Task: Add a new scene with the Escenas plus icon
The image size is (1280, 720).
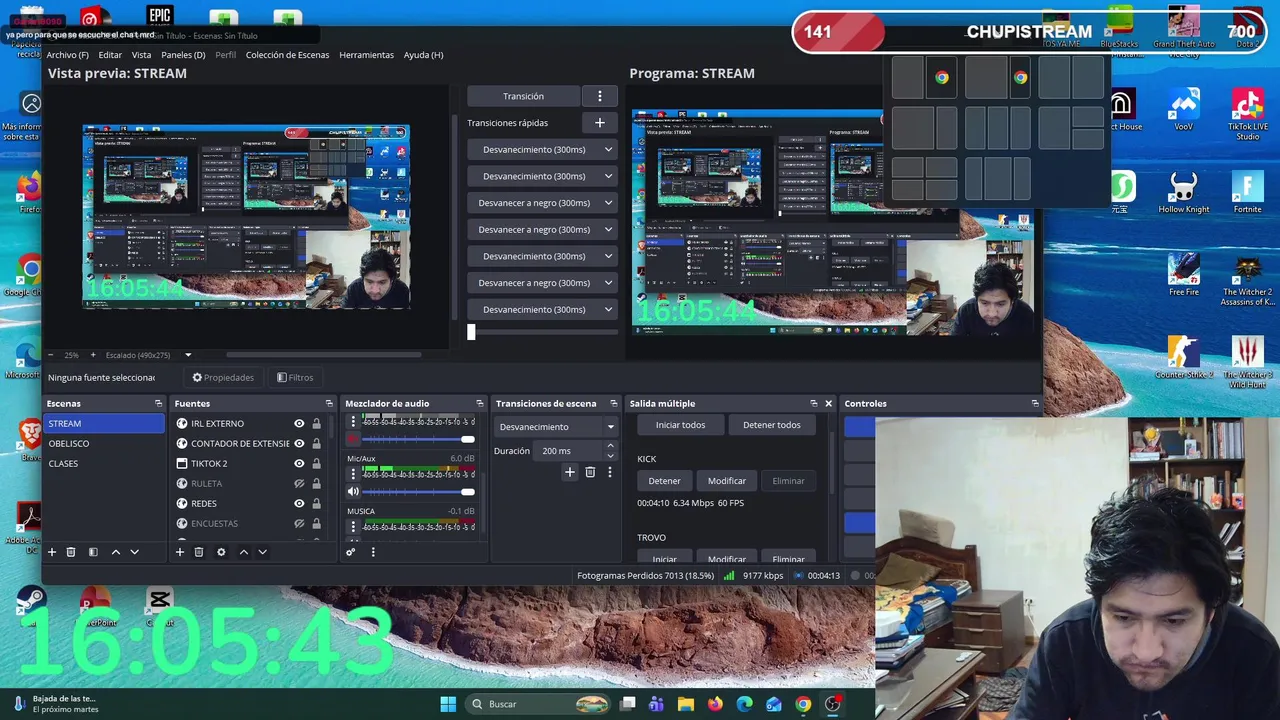Action: (52, 552)
